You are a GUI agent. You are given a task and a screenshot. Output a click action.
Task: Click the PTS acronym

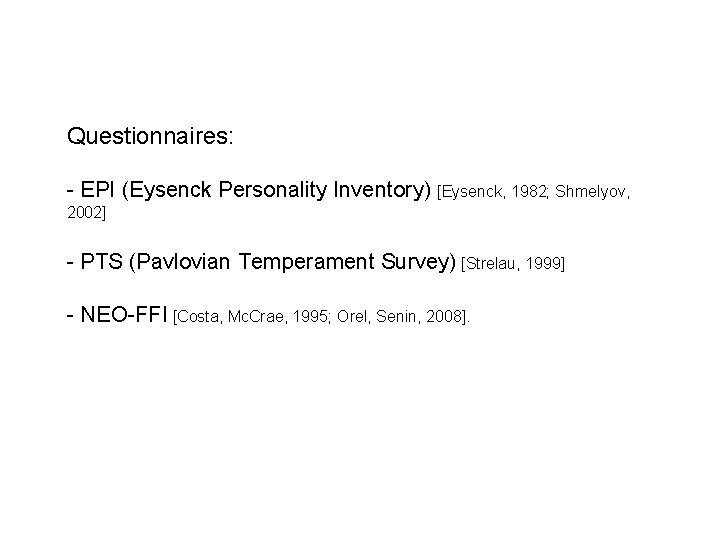click(101, 261)
